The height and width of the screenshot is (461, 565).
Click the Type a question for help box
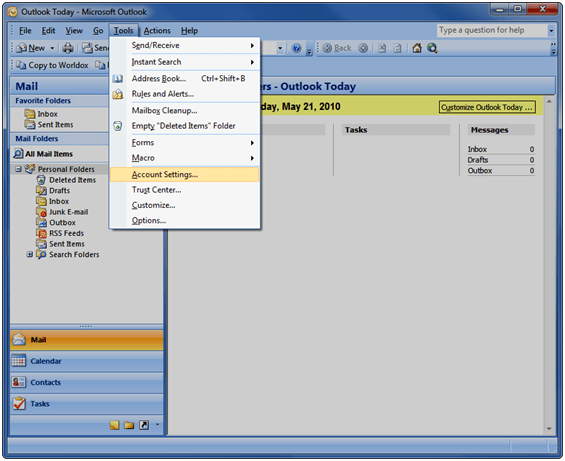492,31
